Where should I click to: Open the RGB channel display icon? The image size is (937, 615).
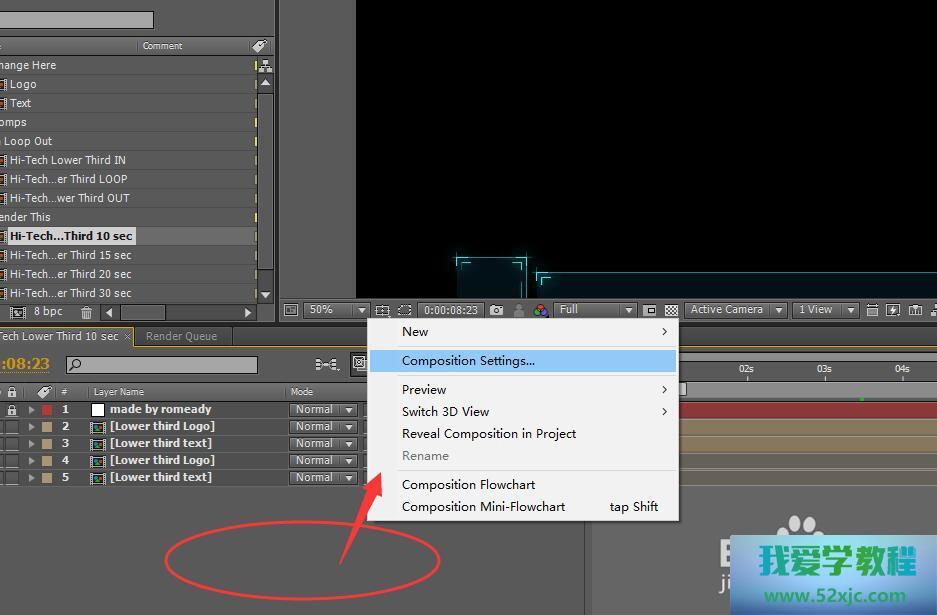pos(541,311)
